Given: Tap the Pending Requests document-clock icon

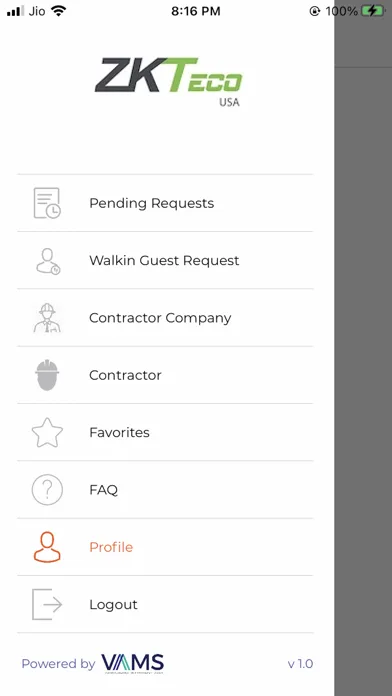Looking at the screenshot, I should 47,203.
